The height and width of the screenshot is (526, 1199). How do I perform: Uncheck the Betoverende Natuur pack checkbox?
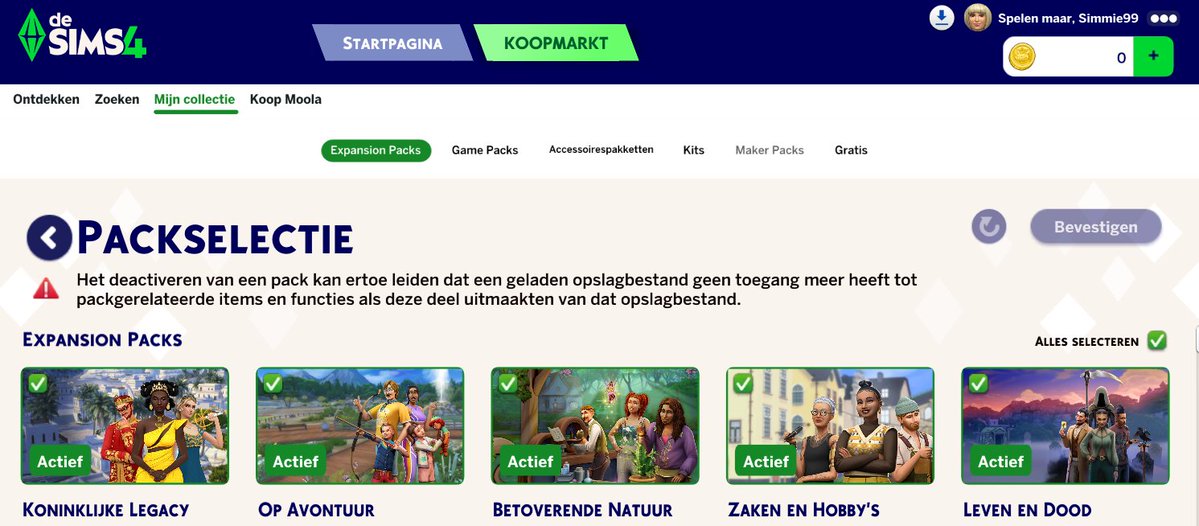(508, 383)
